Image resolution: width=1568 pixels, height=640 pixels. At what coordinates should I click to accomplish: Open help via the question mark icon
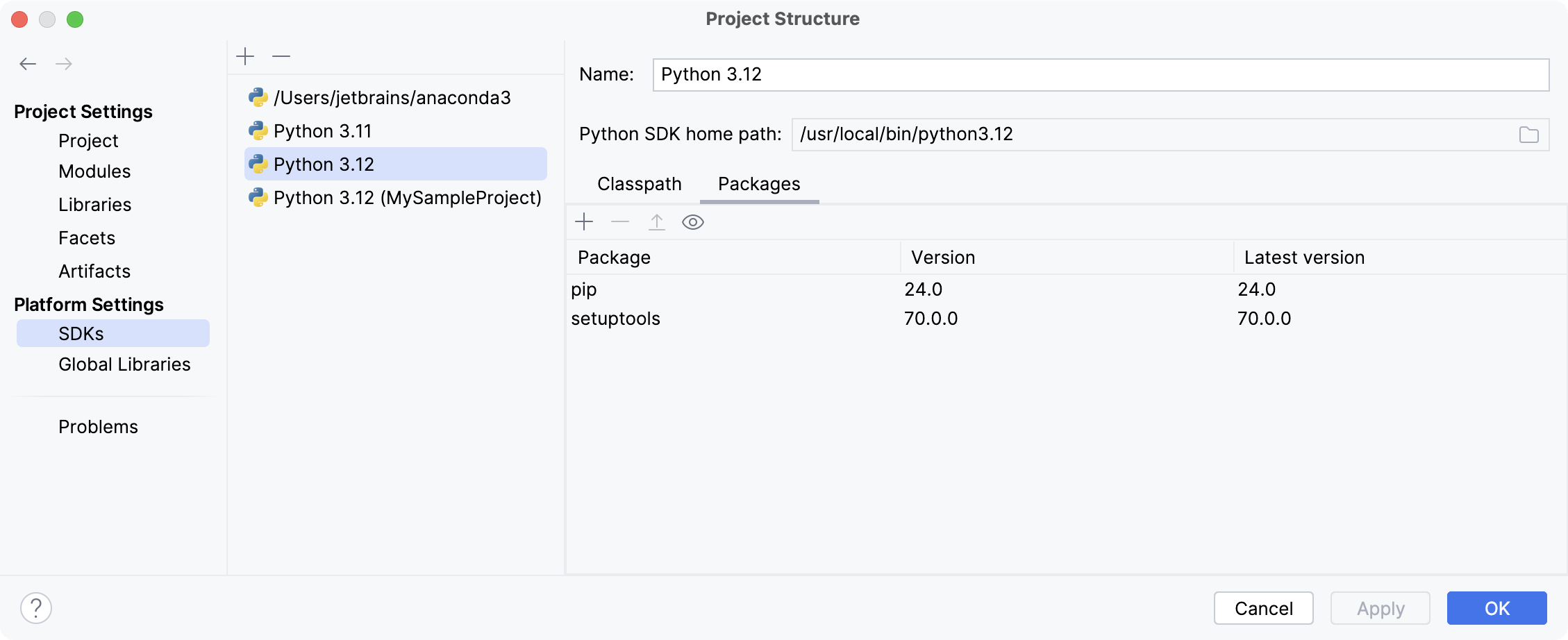pos(36,607)
